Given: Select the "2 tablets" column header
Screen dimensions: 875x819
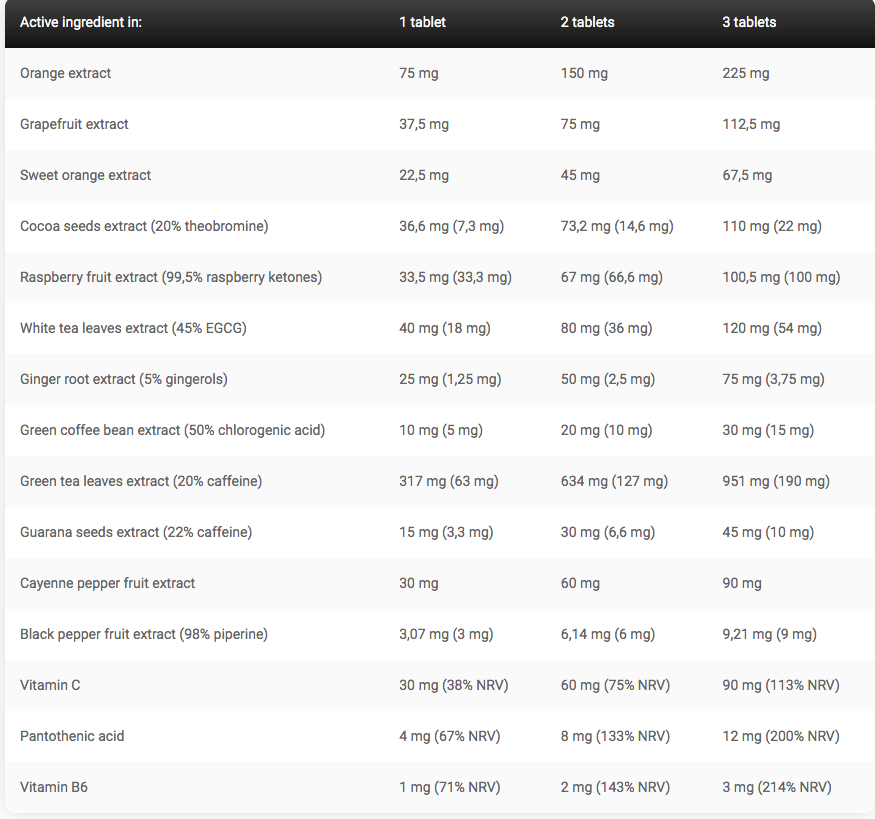Looking at the screenshot, I should (x=587, y=22).
